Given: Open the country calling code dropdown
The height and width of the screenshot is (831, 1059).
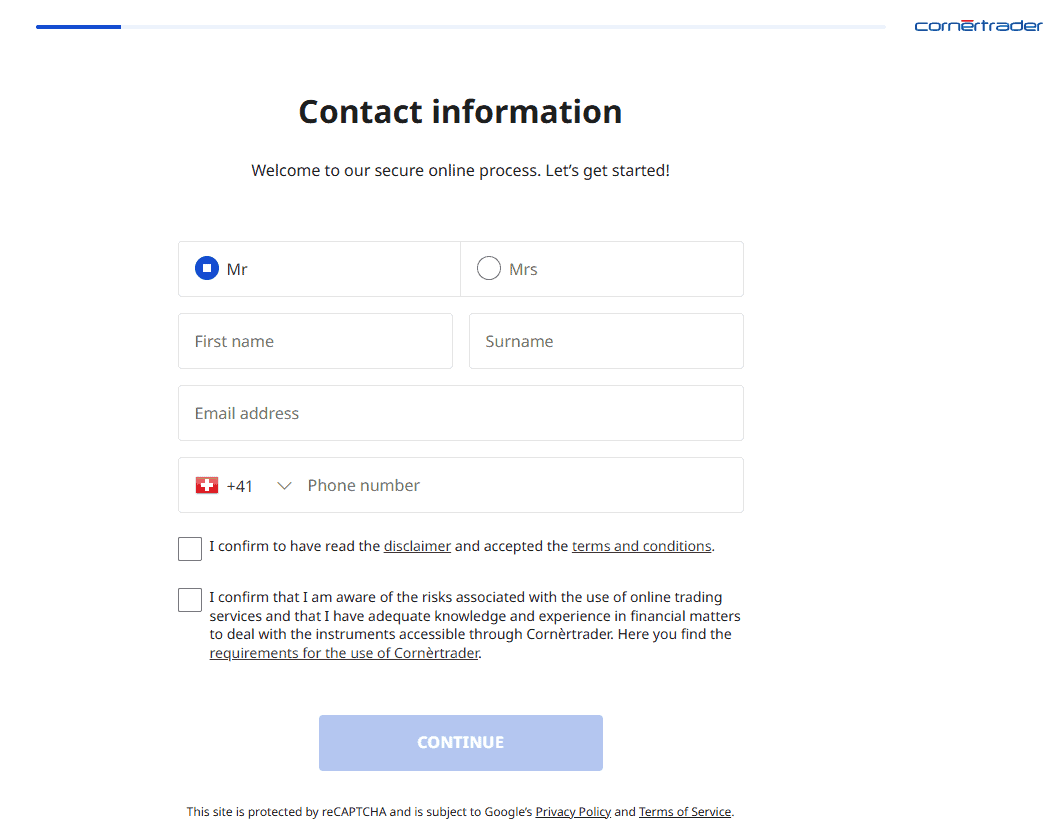Looking at the screenshot, I should click(x=284, y=485).
